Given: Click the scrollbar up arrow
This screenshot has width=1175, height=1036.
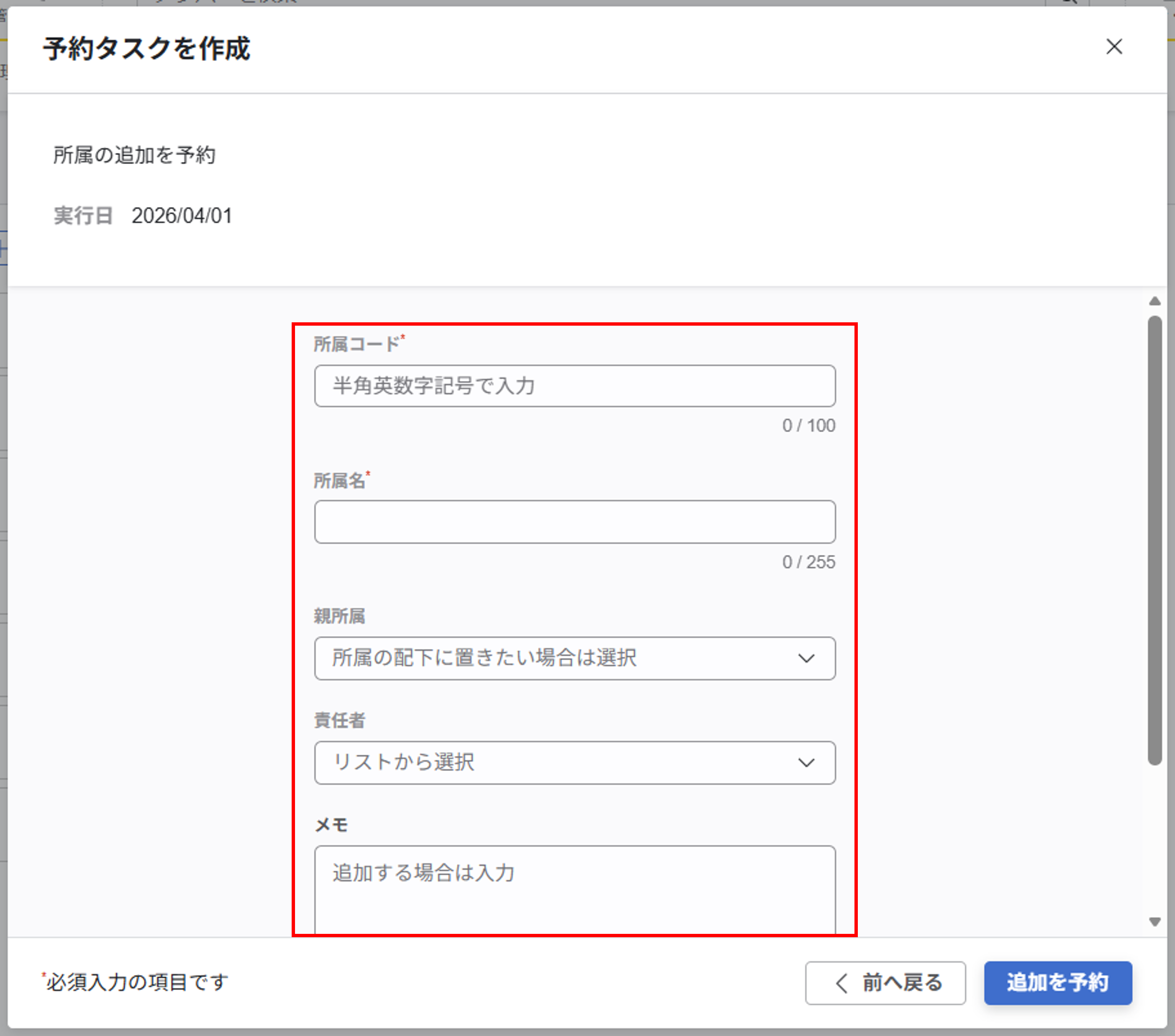Looking at the screenshot, I should coord(1154,301).
